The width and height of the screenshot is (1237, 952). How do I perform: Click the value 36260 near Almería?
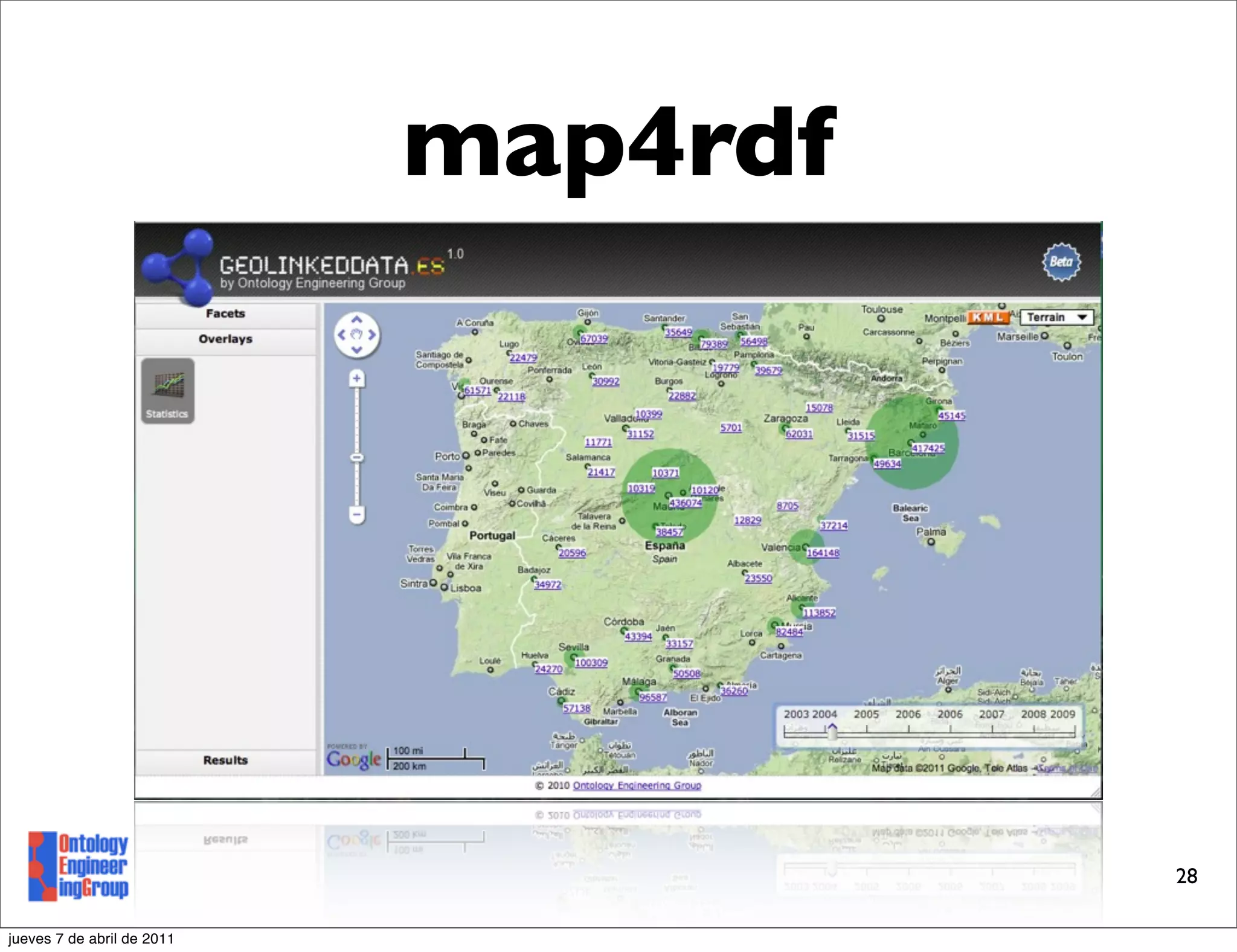(734, 691)
